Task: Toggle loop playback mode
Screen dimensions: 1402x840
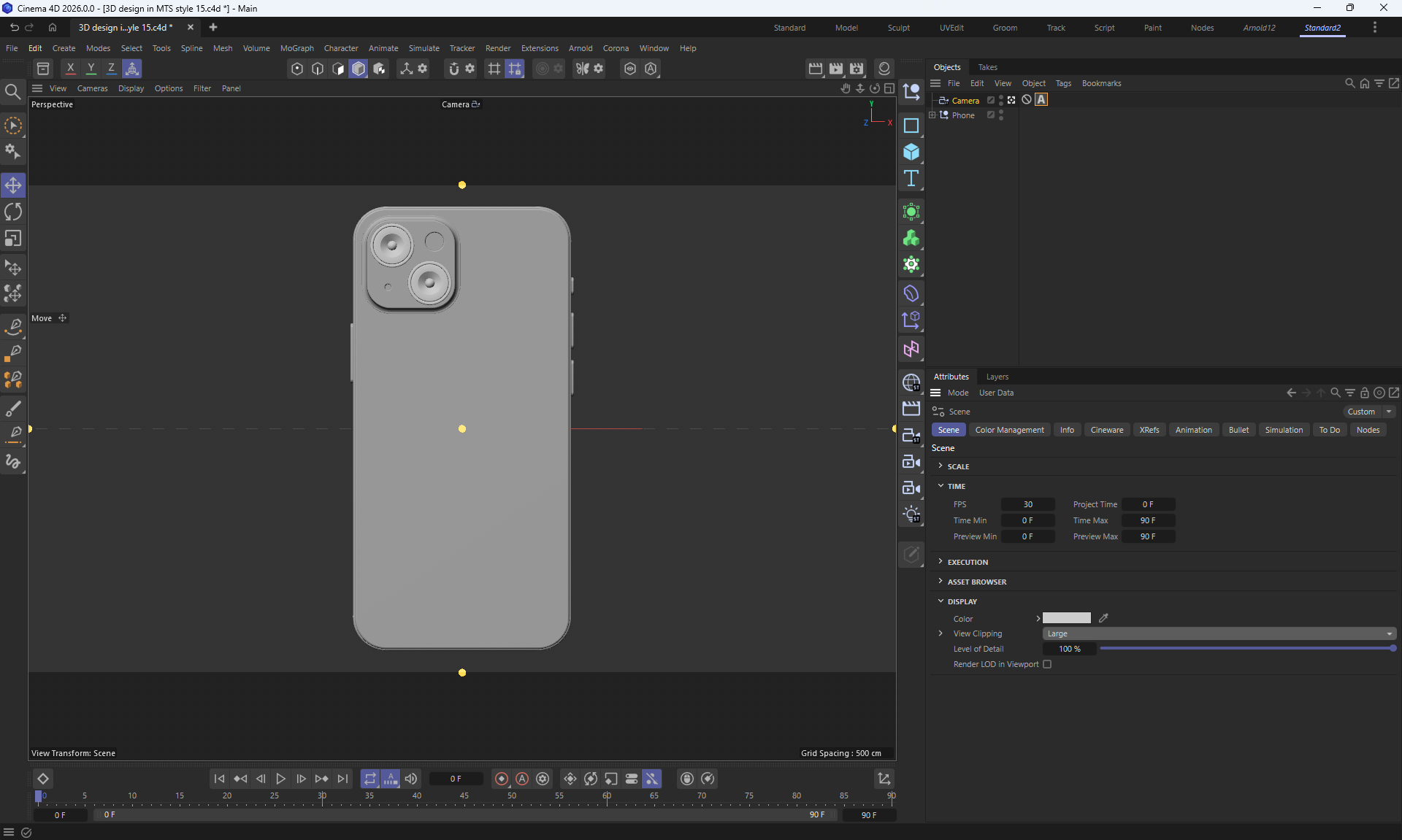Action: 369,779
